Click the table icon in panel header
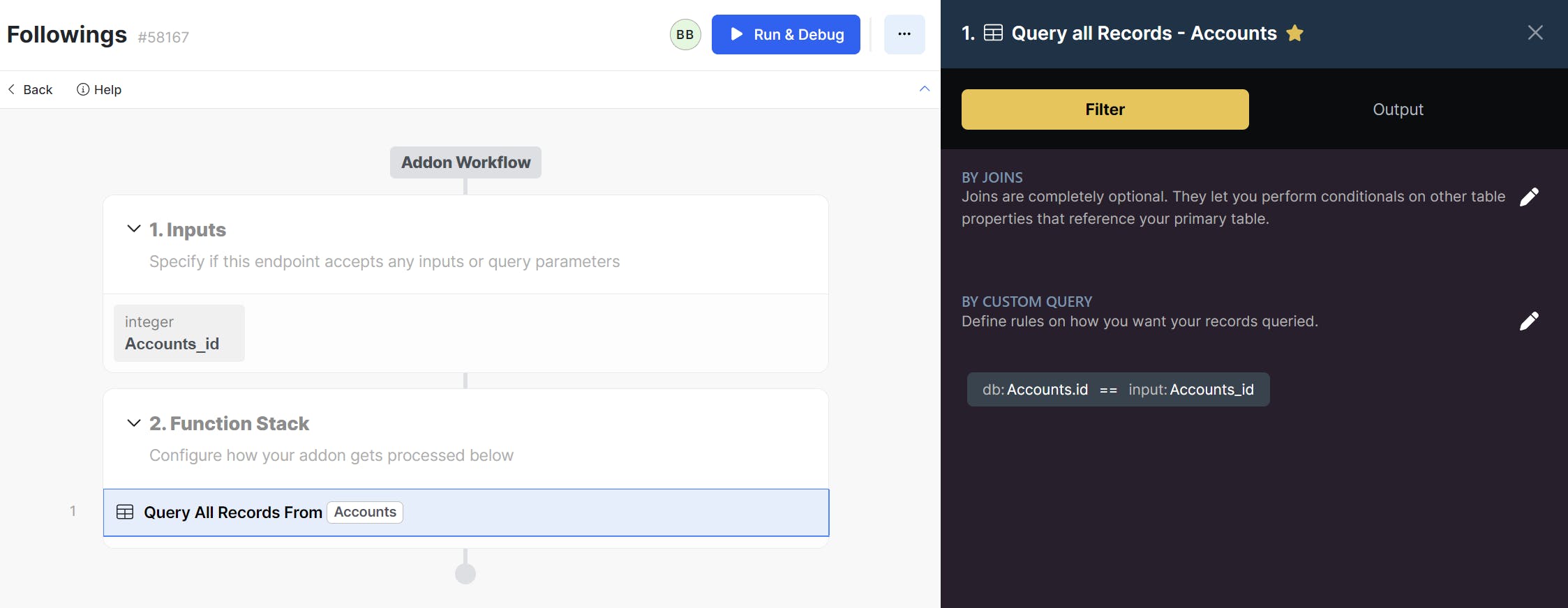Viewport: 1568px width, 608px height. [993, 33]
